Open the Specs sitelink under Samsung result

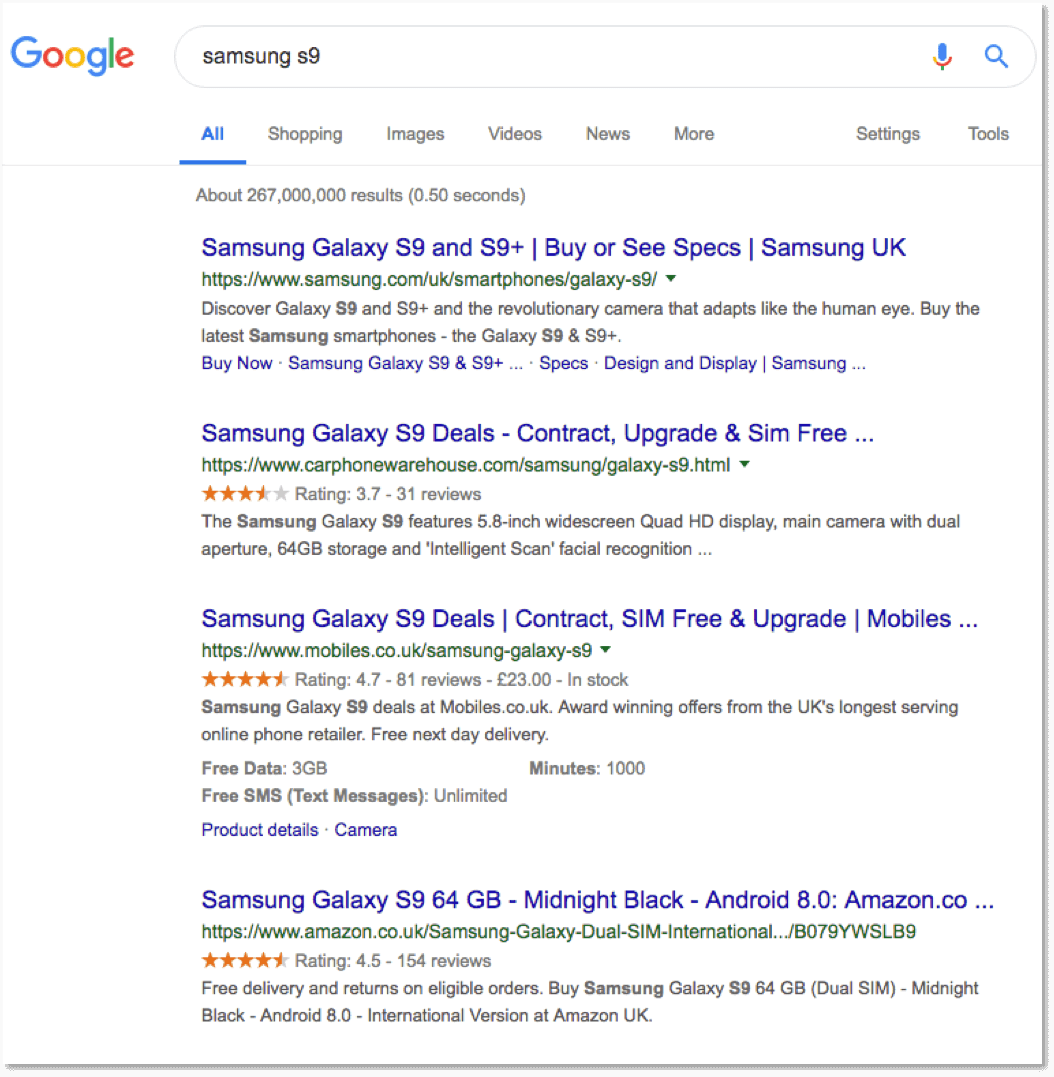tap(563, 363)
